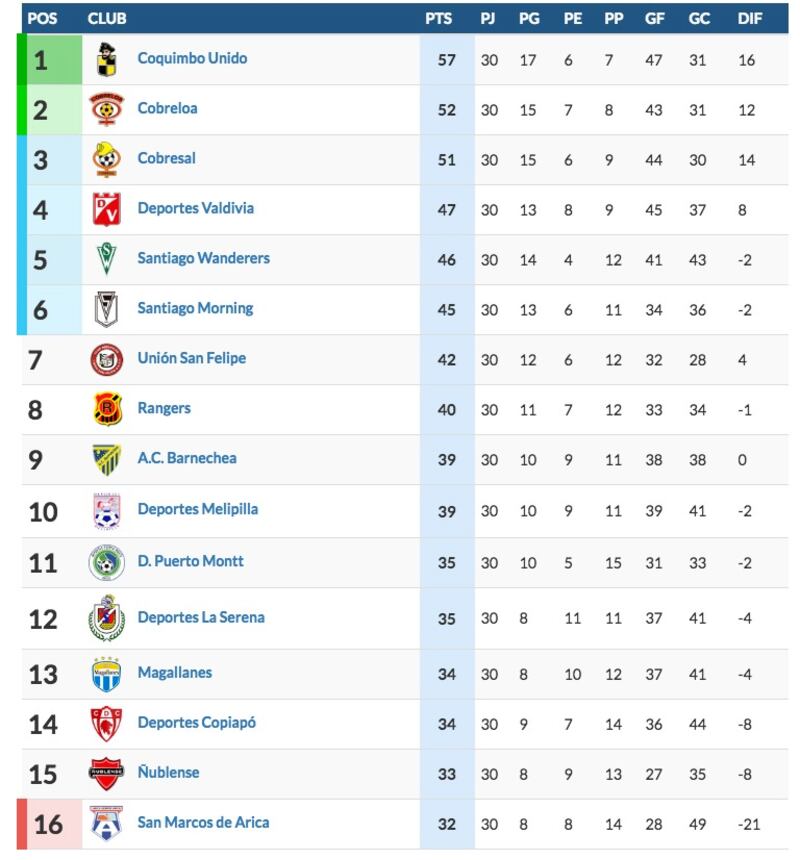Click the A.C. Barnechea striped shield

click(x=106, y=459)
